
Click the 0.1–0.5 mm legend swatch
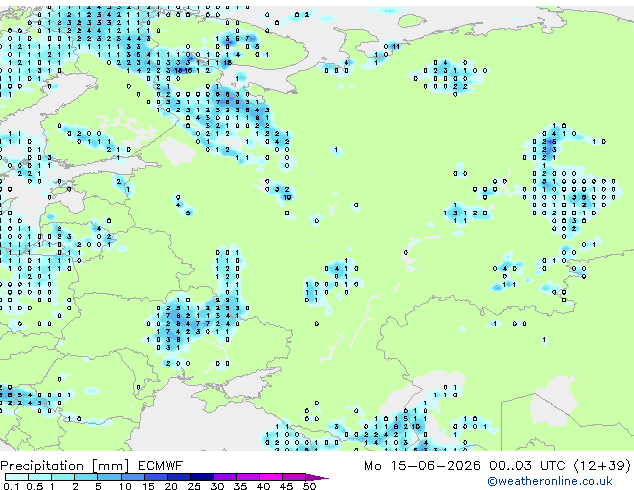pos(17,477)
